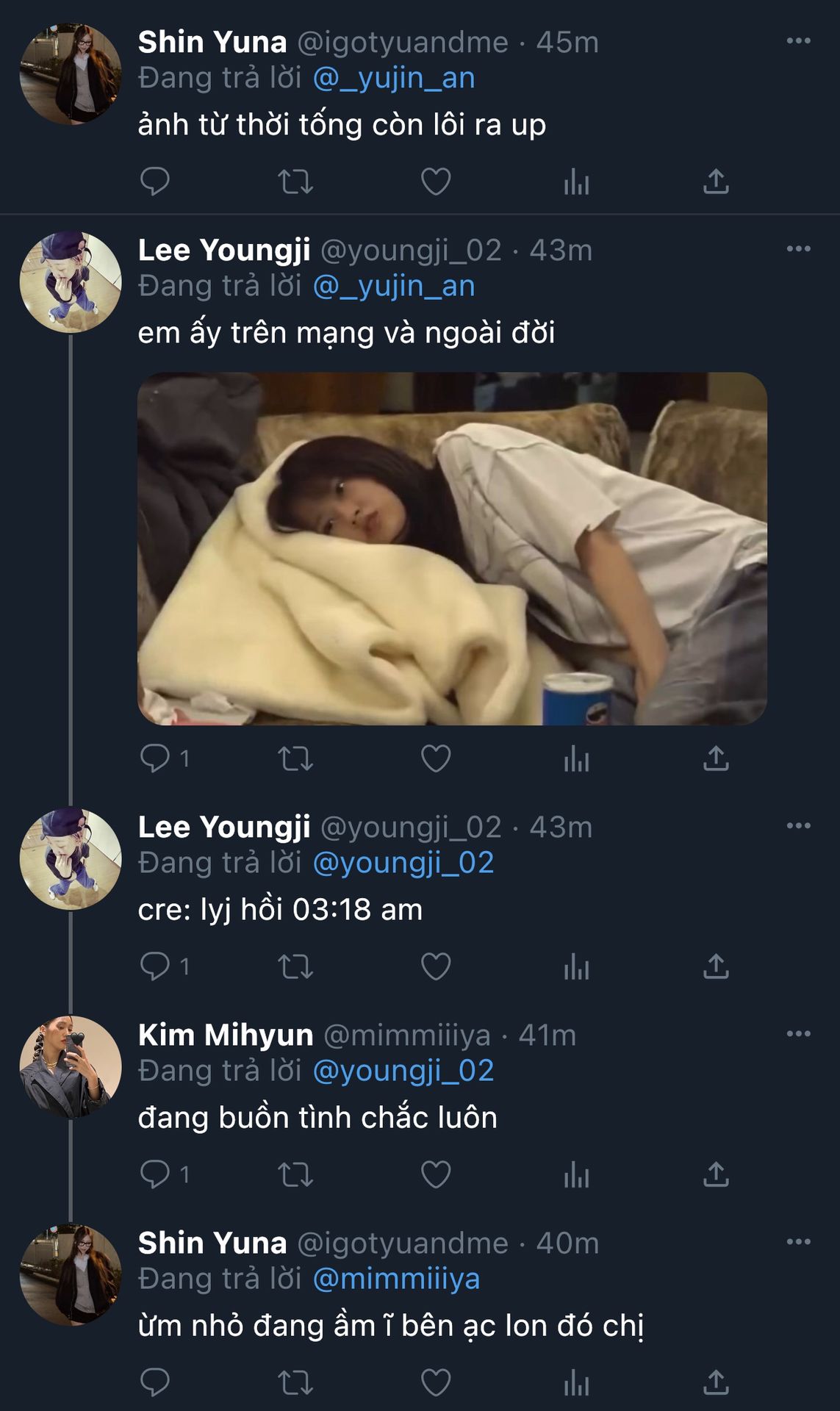Image resolution: width=840 pixels, height=1411 pixels.
Task: Open Shin Yuna's avatar on the 45m tweet
Action: pyautogui.click(x=71, y=73)
